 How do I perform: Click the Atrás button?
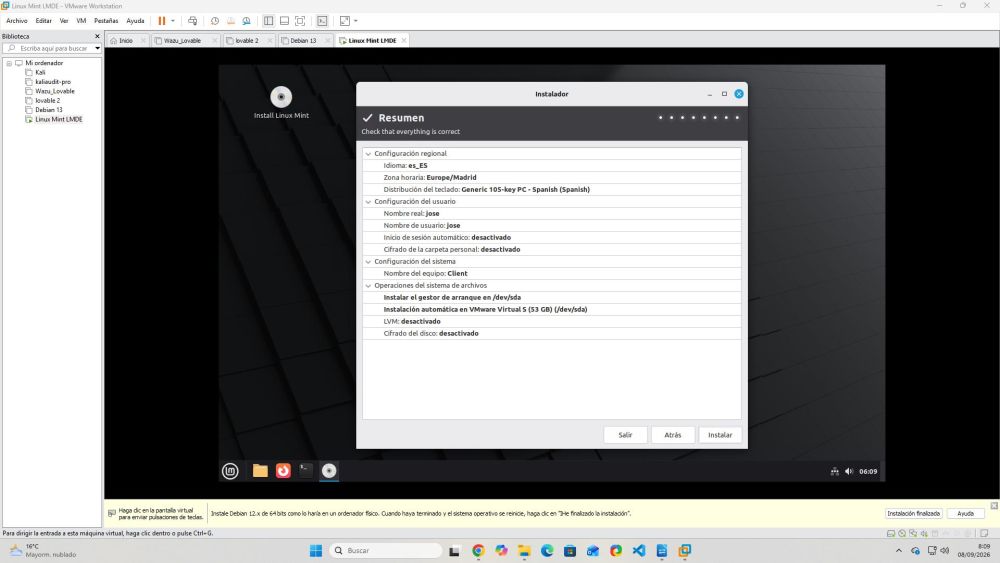coord(673,435)
